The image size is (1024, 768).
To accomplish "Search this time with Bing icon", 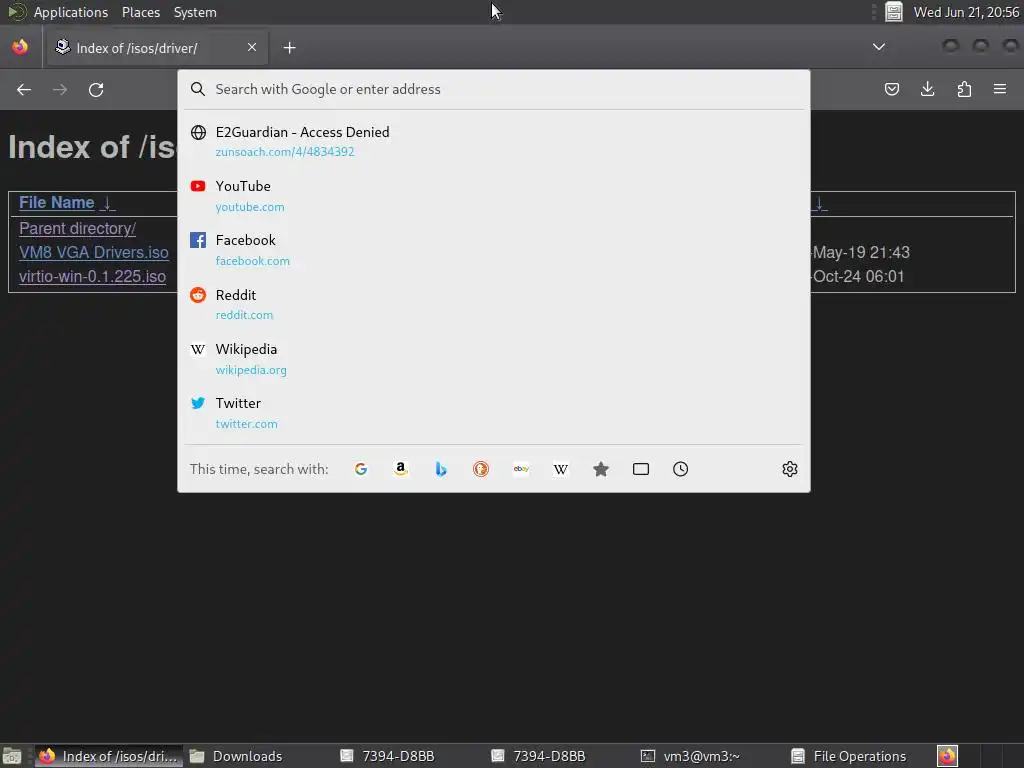I will point(441,469).
